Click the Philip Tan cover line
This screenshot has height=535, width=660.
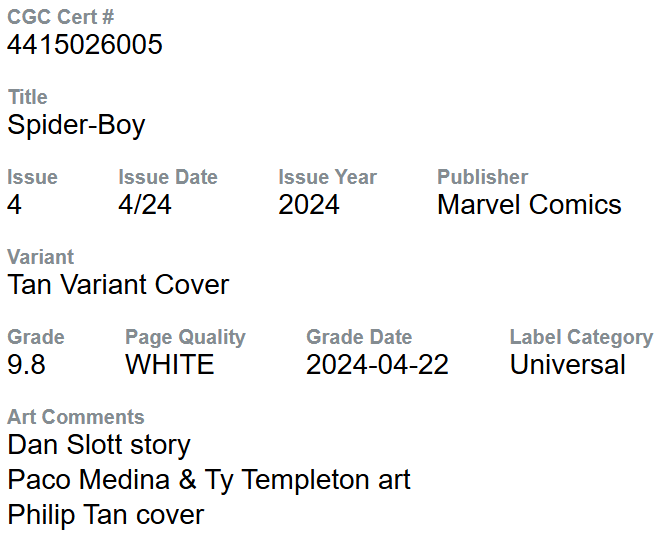coord(105,515)
